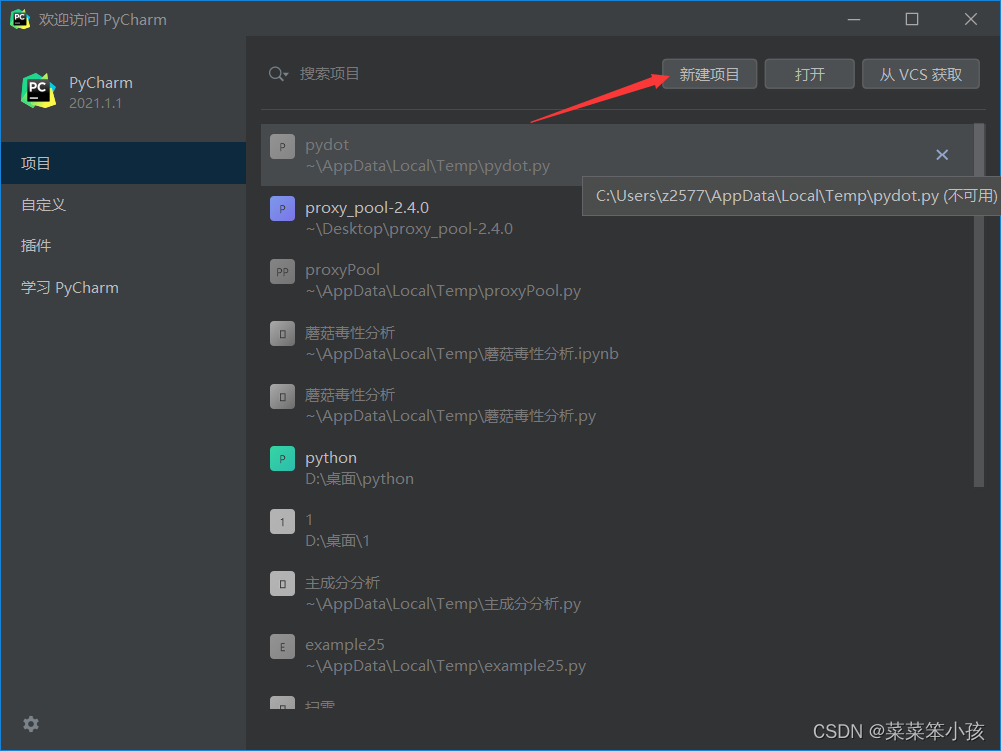Close the PyCharm welcome window
Viewport: 1001px width, 751px height.
click(970, 19)
